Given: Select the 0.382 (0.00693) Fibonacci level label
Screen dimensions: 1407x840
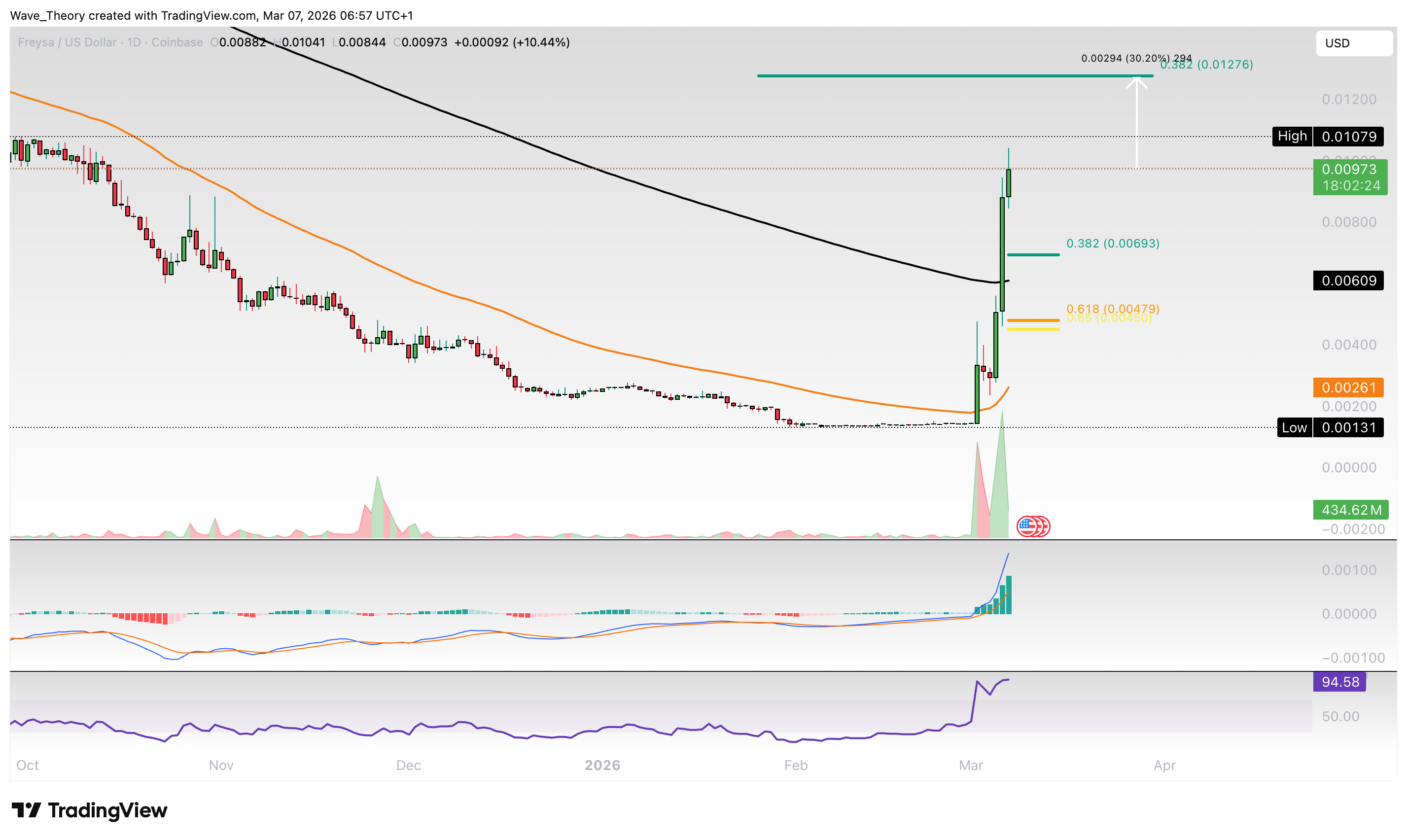Looking at the screenshot, I should [x=1112, y=244].
